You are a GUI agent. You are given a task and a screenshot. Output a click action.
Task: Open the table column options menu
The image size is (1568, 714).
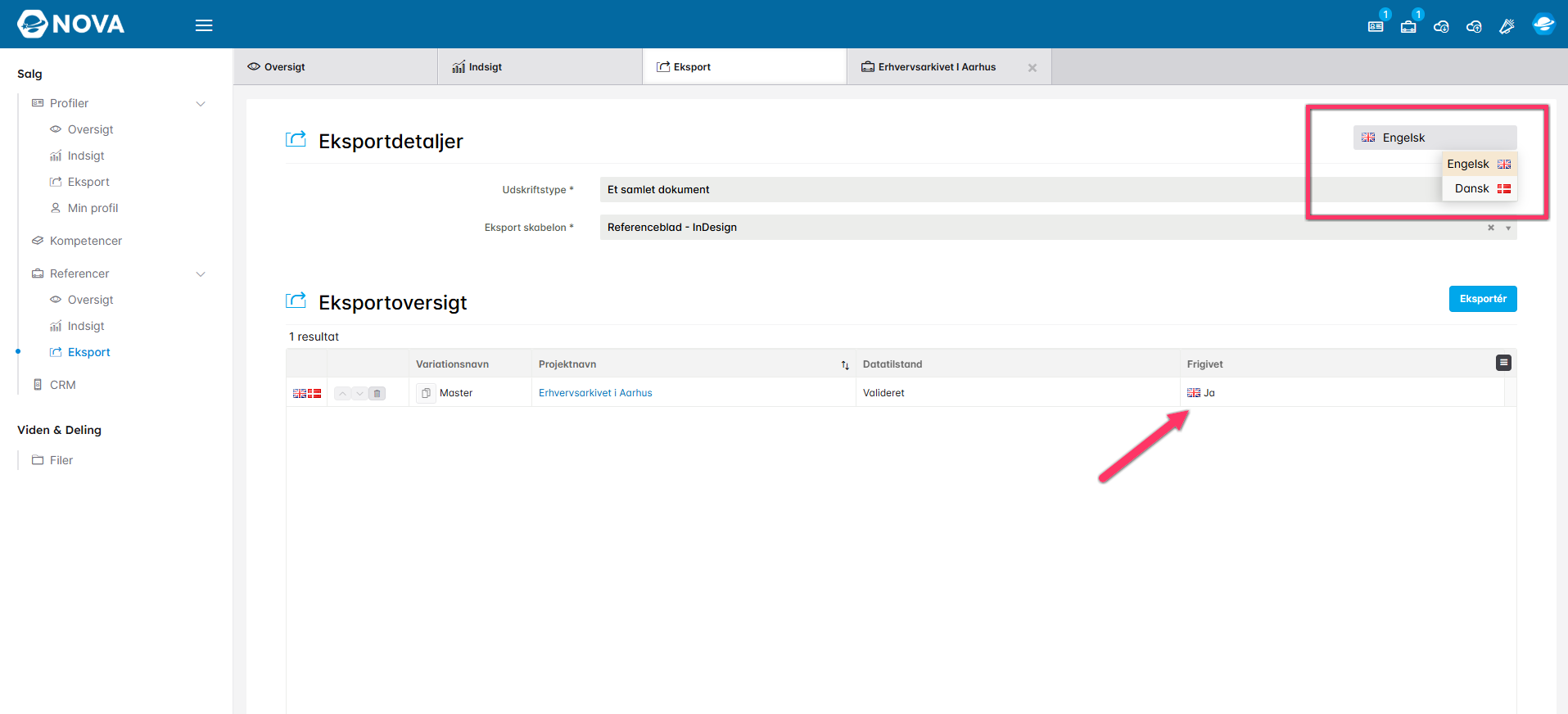point(1503,363)
